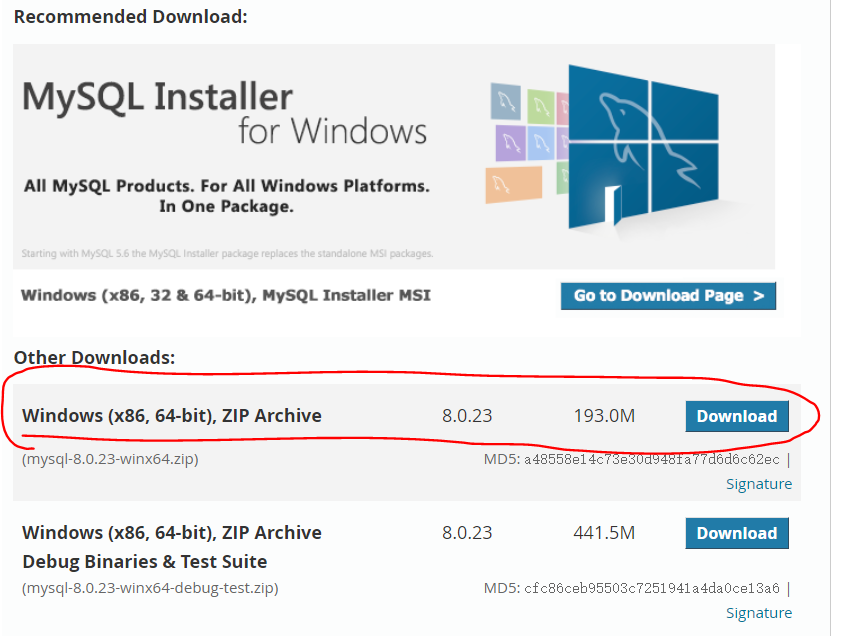The height and width of the screenshot is (636, 847).
Task: Select the Windows Installer MSI label text
Action: pyautogui.click(x=226, y=296)
